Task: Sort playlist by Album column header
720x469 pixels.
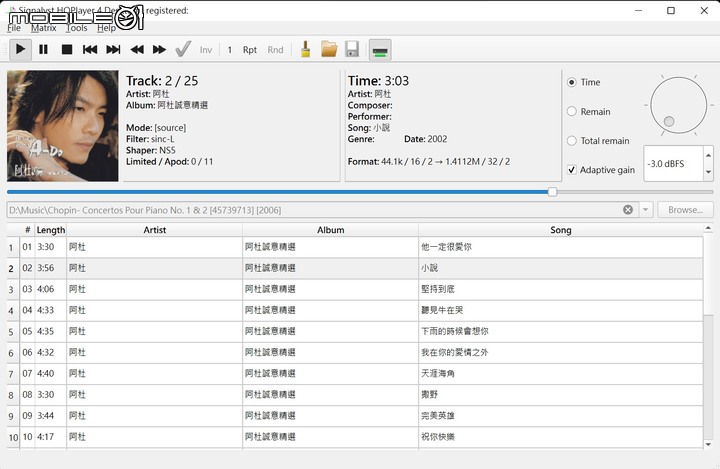Action: [x=331, y=230]
